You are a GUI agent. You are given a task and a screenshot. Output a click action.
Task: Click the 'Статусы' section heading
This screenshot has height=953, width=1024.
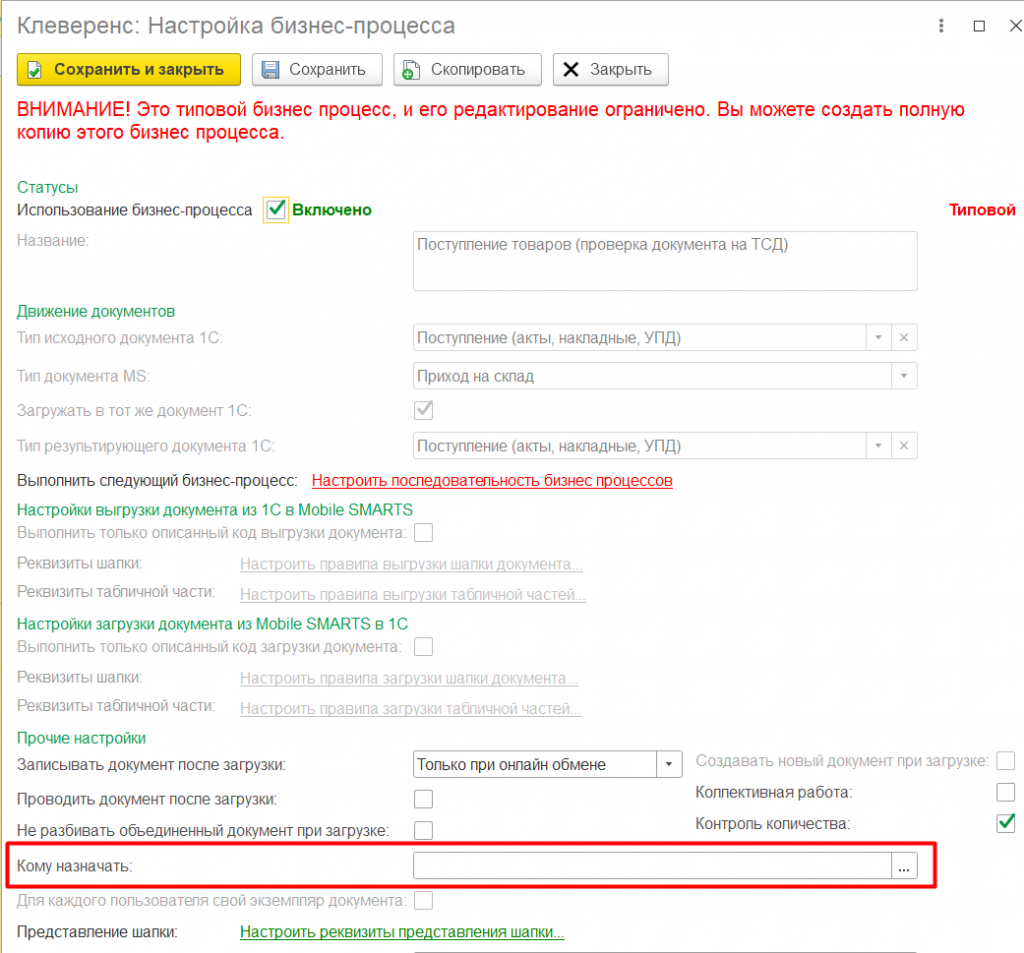[x=47, y=187]
